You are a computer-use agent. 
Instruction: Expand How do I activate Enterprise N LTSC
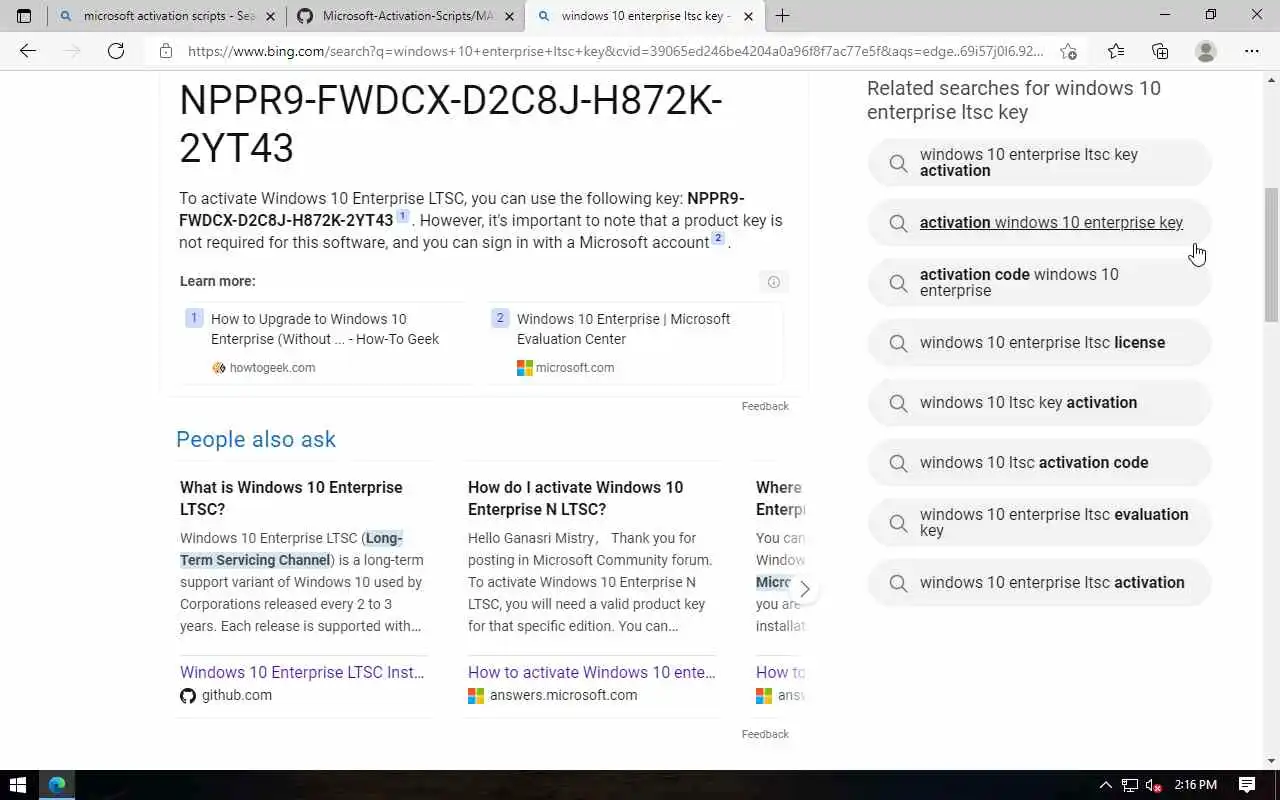click(575, 498)
